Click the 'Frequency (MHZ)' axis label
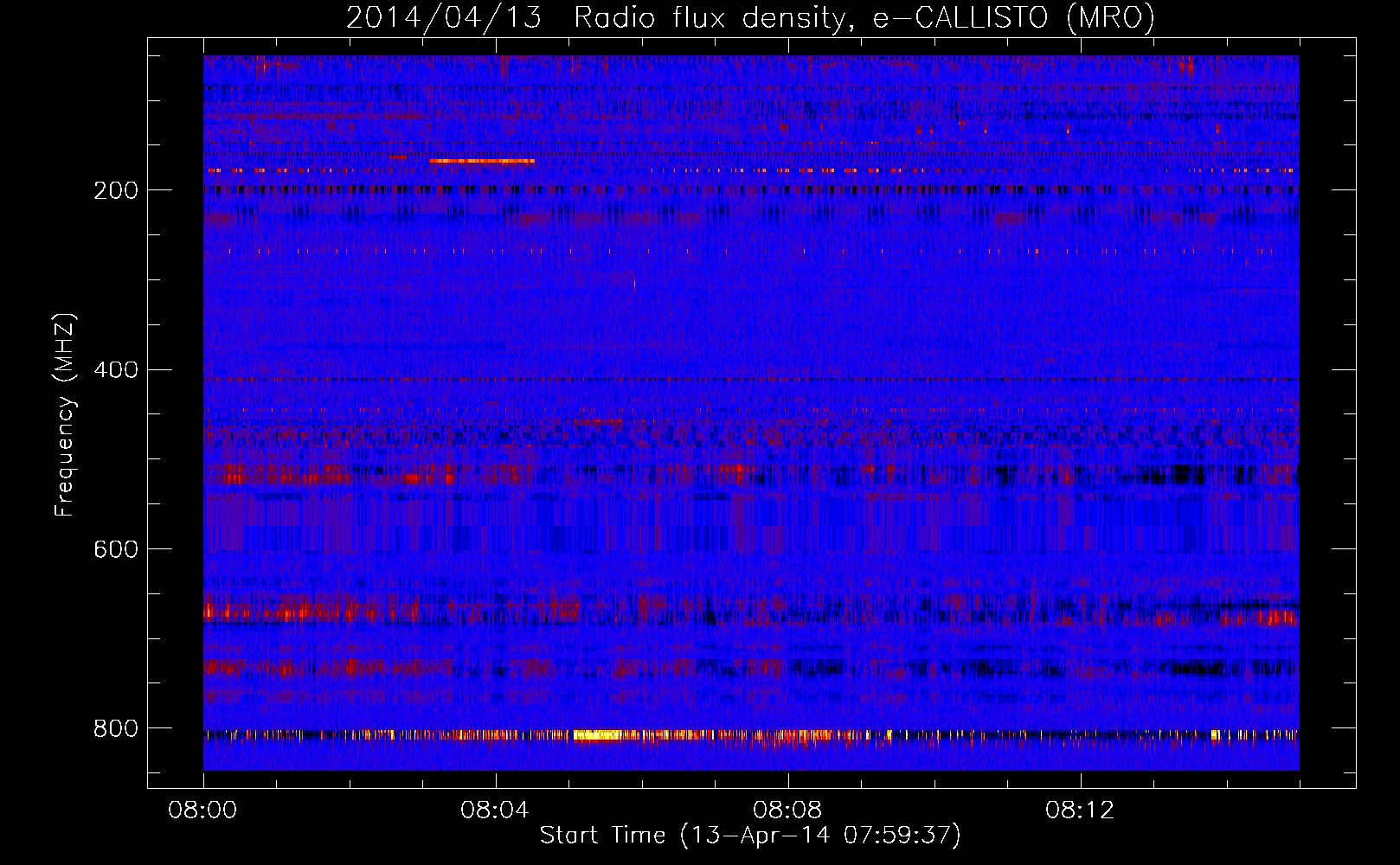 (x=65, y=415)
